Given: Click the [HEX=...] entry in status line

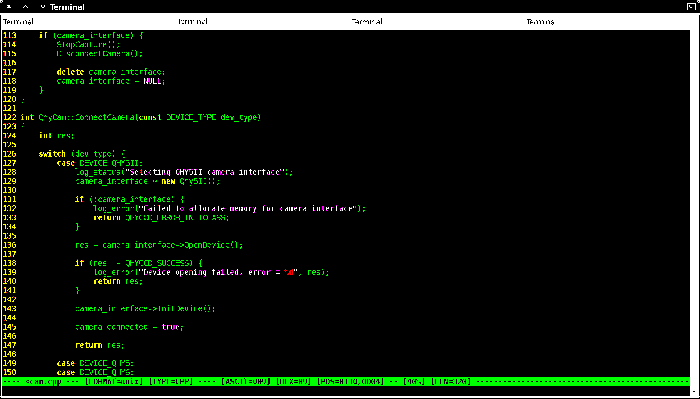Looking at the screenshot, I should point(293,382).
